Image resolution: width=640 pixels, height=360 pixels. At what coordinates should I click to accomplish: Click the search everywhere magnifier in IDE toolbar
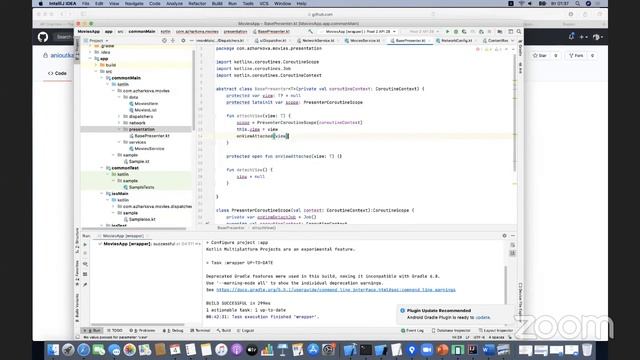click(x=519, y=31)
